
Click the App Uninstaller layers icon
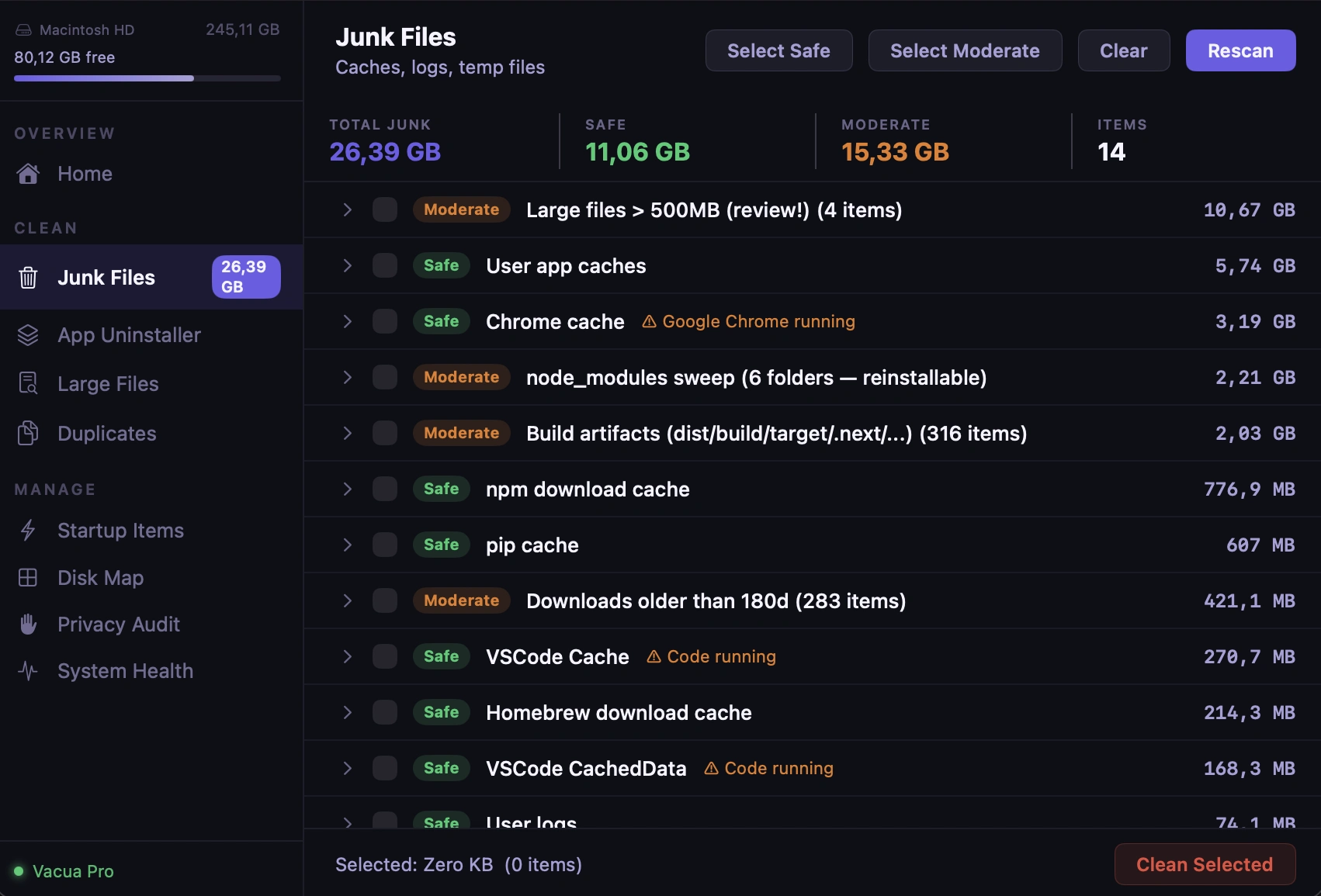point(28,335)
